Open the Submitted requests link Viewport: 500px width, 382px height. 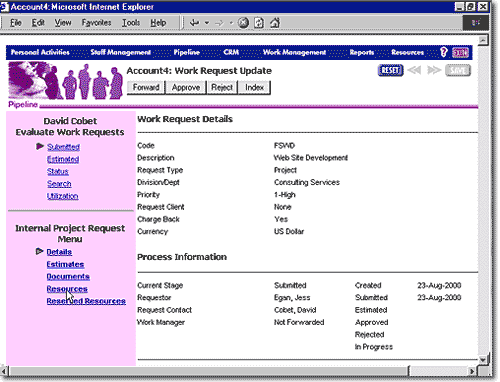tap(63, 147)
